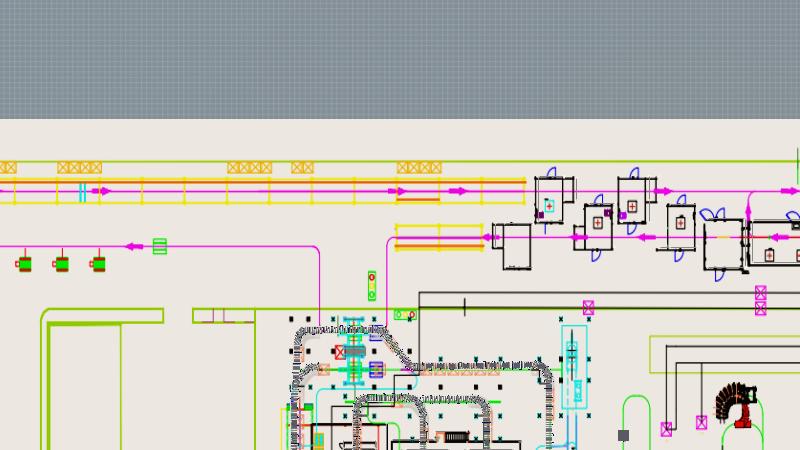Select the cyan-outlined vertical machine
Viewport: 800px width, 450px height.
[x=573, y=366]
